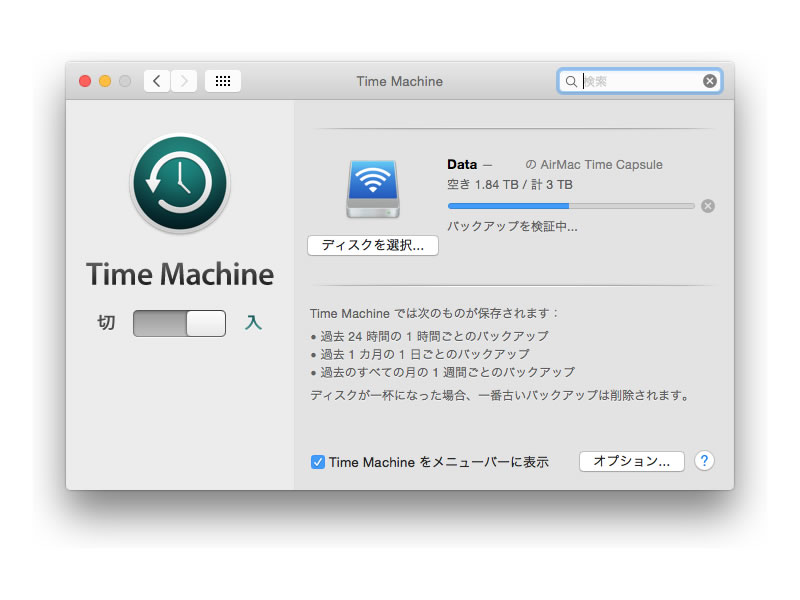This screenshot has height=600, width=800.
Task: Clear the search field with the X icon
Action: click(710, 81)
